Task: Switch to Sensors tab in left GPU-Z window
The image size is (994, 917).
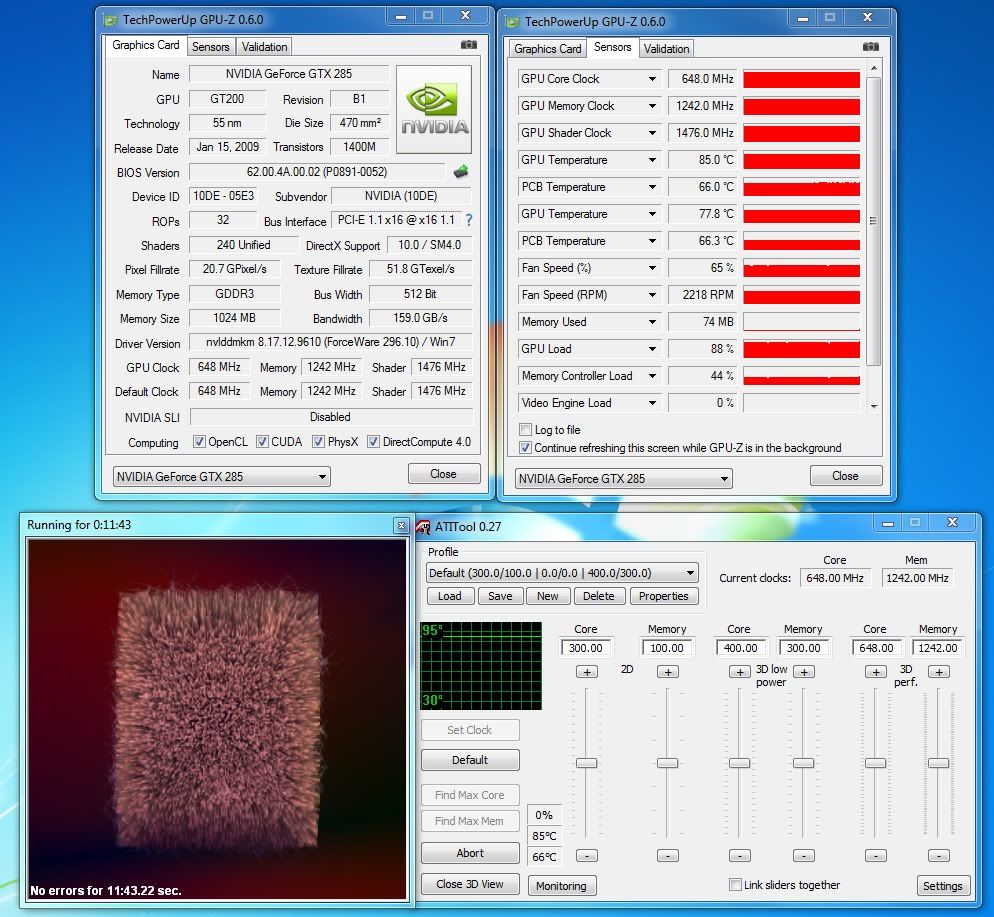Action: (x=210, y=47)
